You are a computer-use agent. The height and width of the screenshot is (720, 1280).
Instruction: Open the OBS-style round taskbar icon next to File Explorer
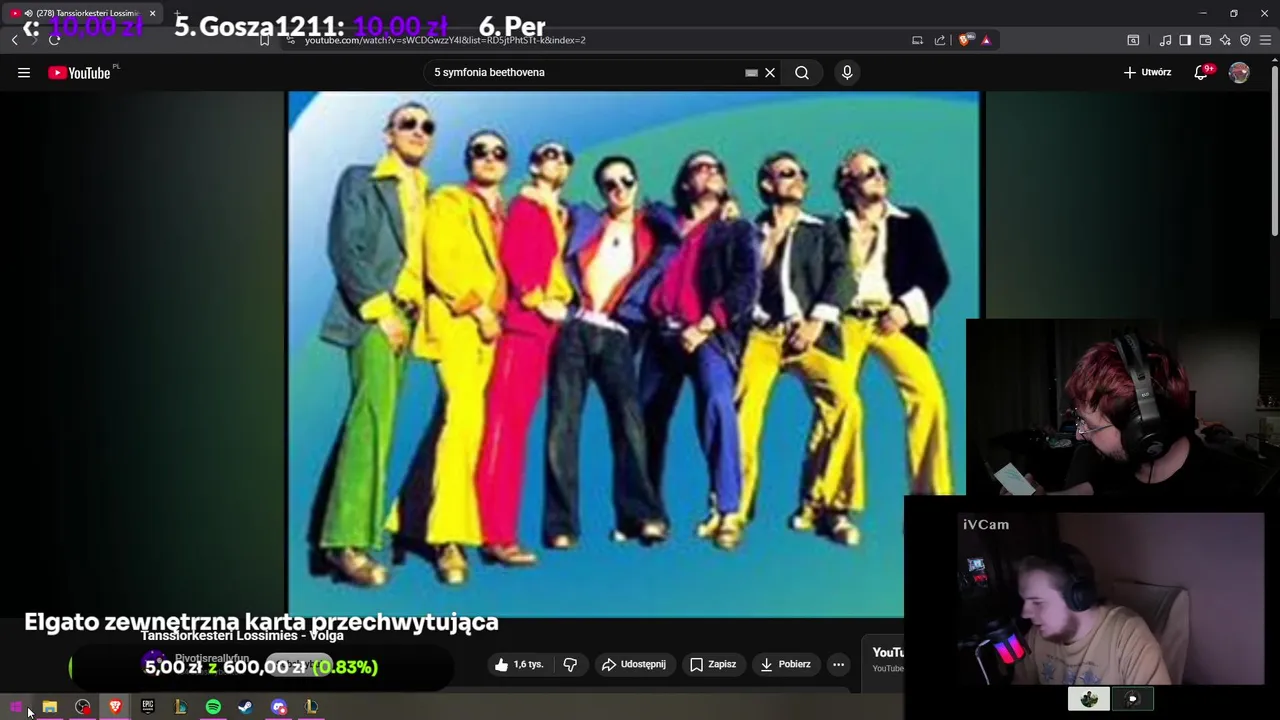[x=82, y=707]
